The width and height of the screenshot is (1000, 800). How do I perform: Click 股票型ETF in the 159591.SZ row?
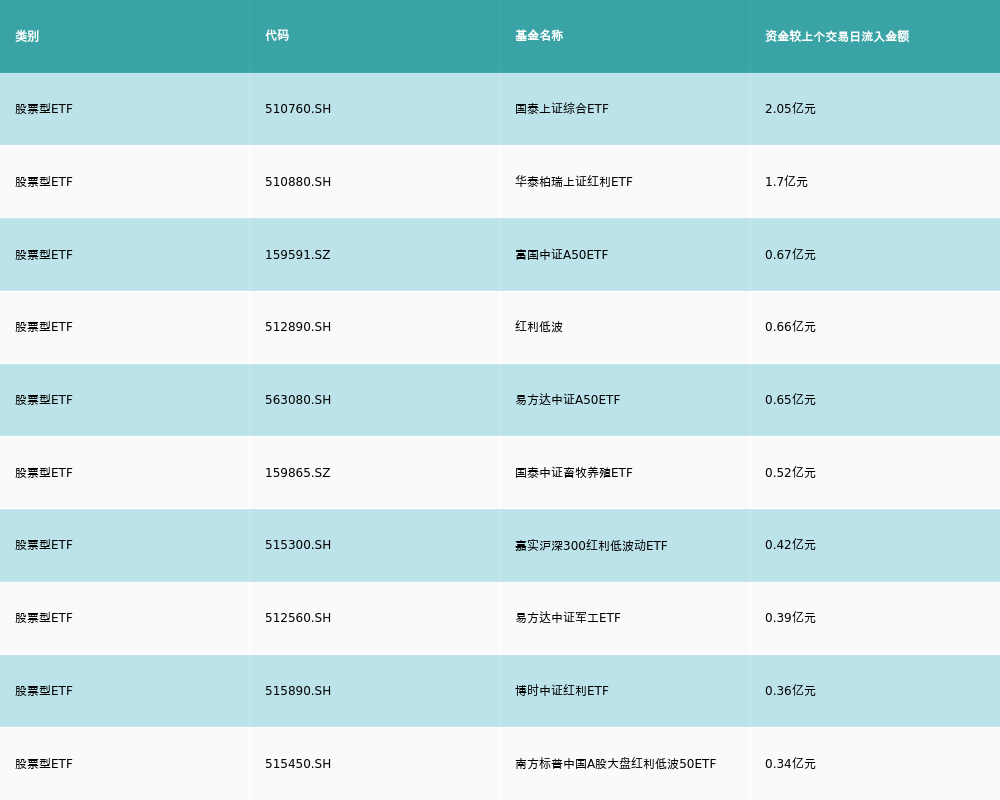[44, 255]
